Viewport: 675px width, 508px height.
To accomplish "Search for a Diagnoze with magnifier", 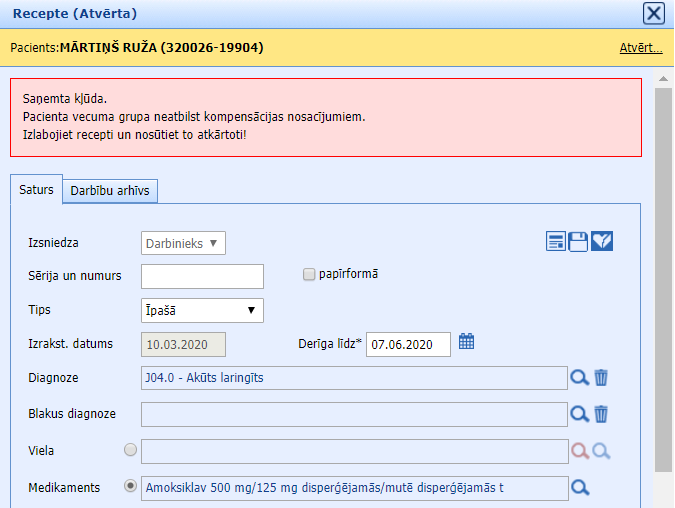I will 579,377.
